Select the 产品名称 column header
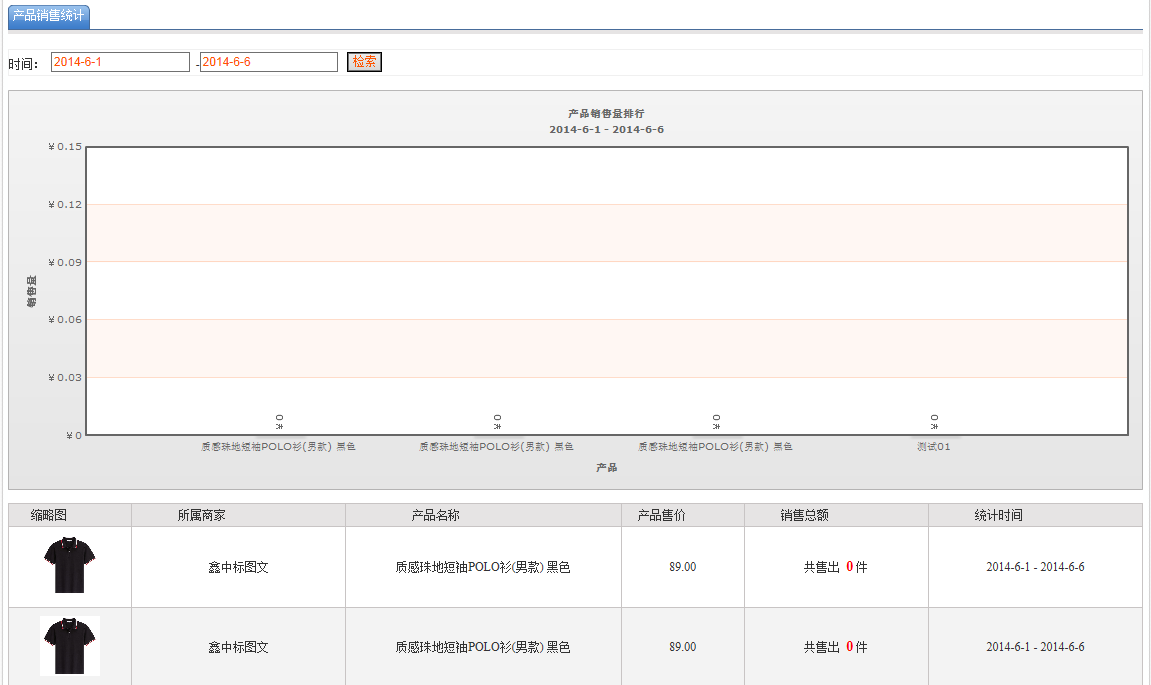Image resolution: width=1151 pixels, height=685 pixels. (x=435, y=515)
